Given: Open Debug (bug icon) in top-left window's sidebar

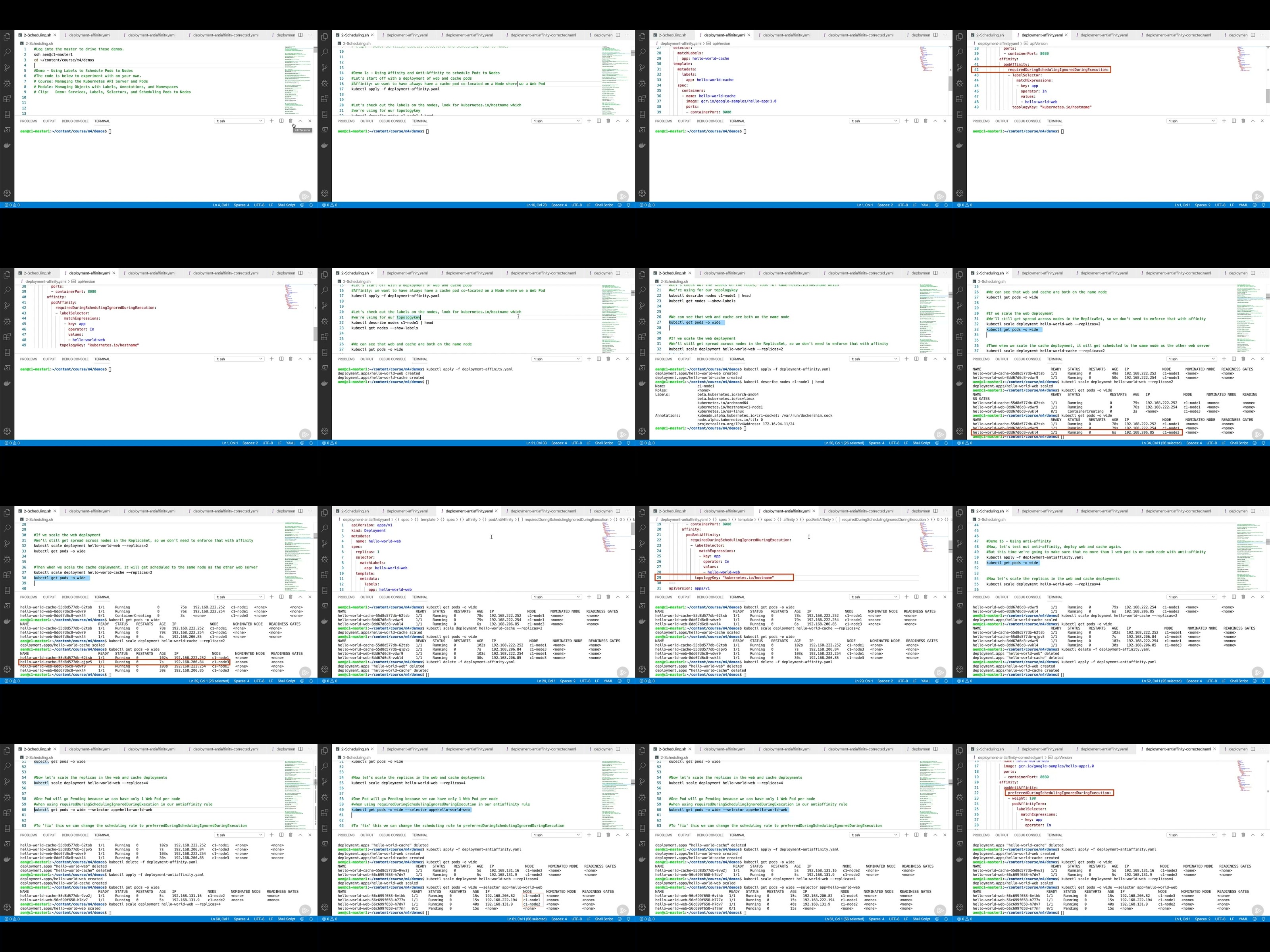Looking at the screenshot, I should coord(7,83).
